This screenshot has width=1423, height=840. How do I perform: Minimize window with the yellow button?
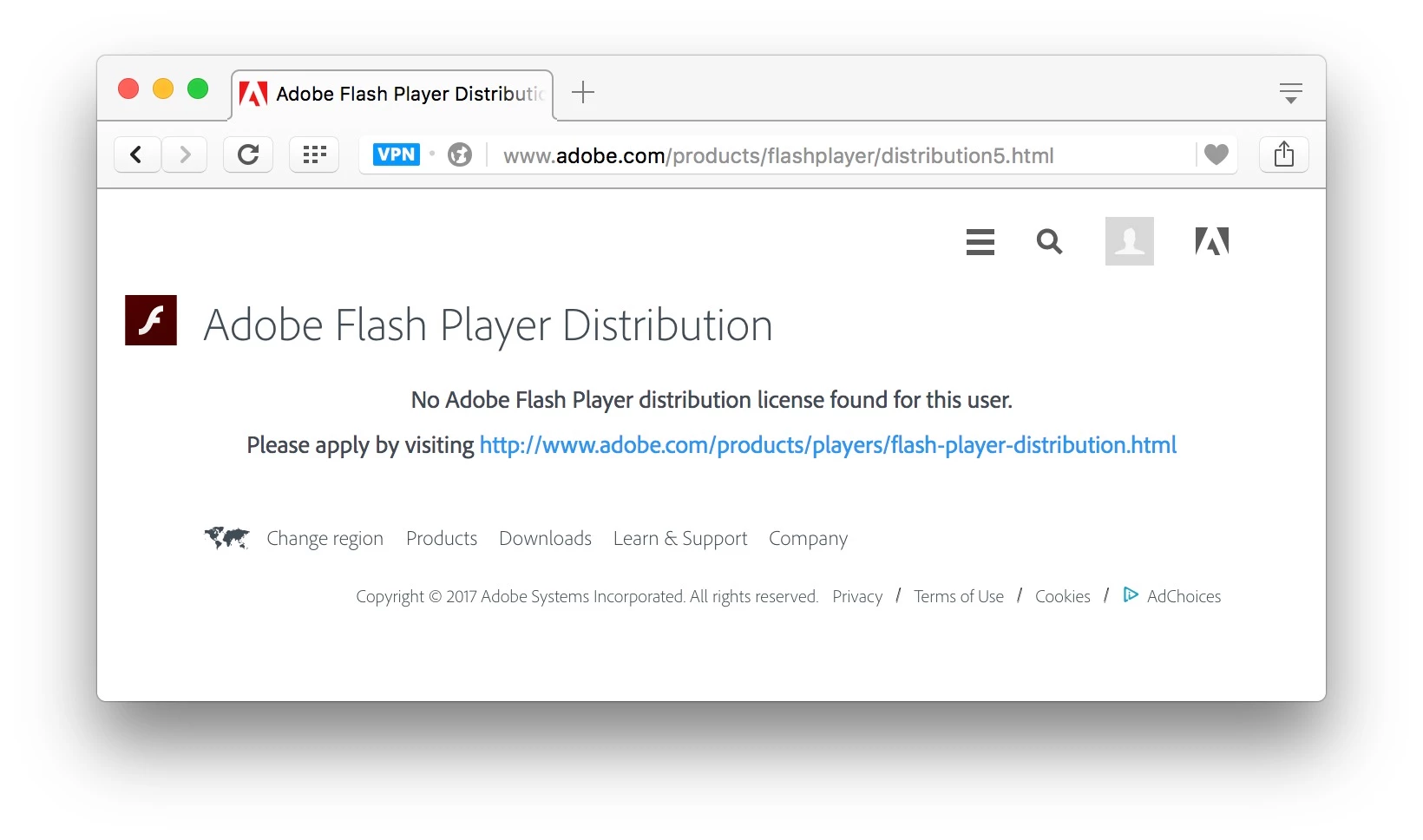coord(163,89)
